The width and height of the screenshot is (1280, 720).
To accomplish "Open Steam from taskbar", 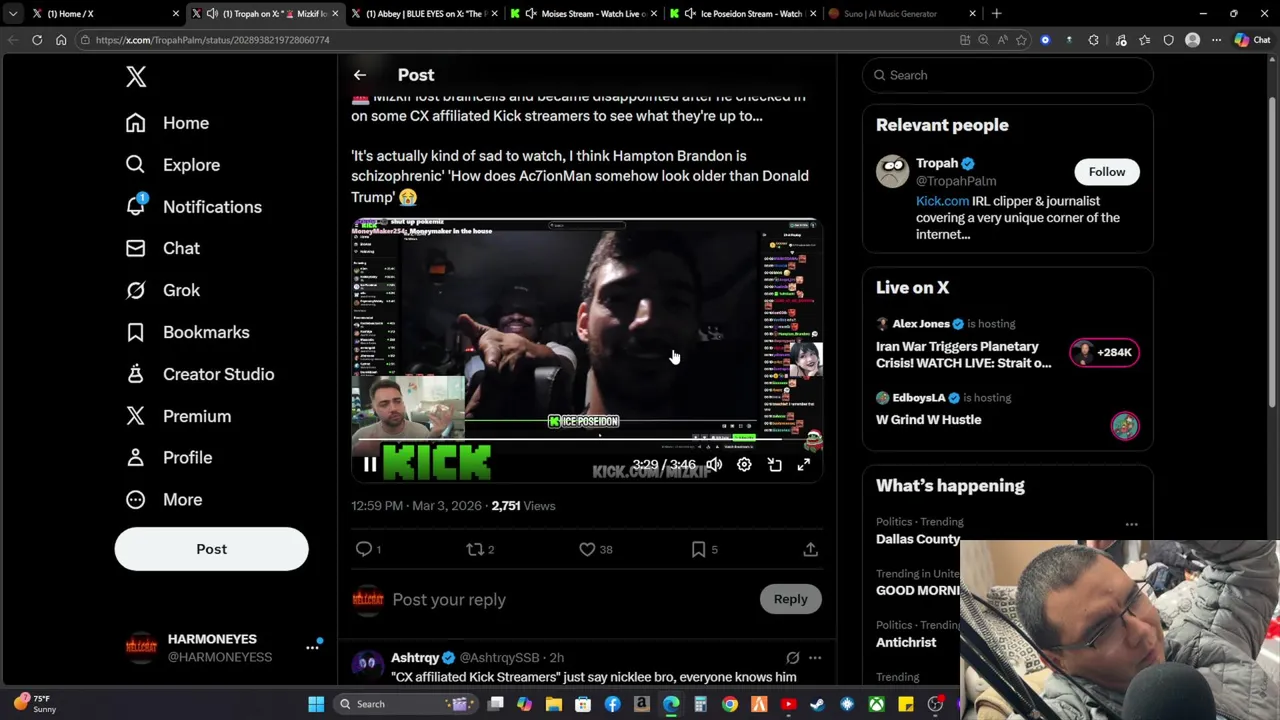I will tap(817, 704).
